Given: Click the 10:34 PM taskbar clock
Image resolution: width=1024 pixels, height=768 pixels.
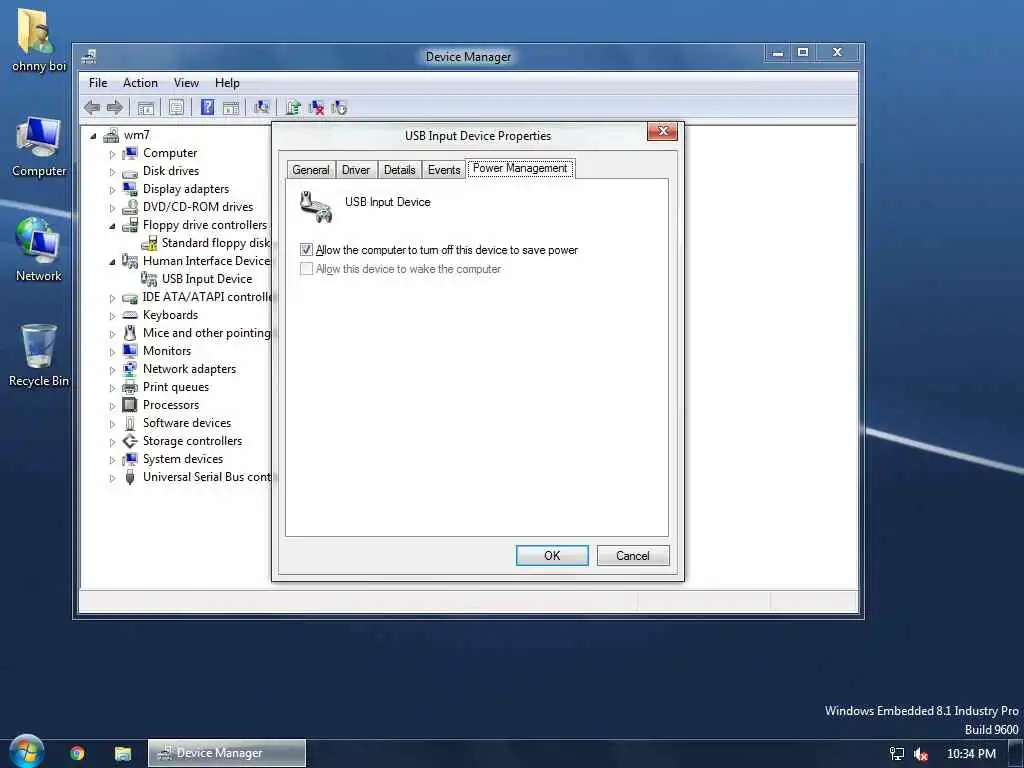Looking at the screenshot, I should 971,754.
